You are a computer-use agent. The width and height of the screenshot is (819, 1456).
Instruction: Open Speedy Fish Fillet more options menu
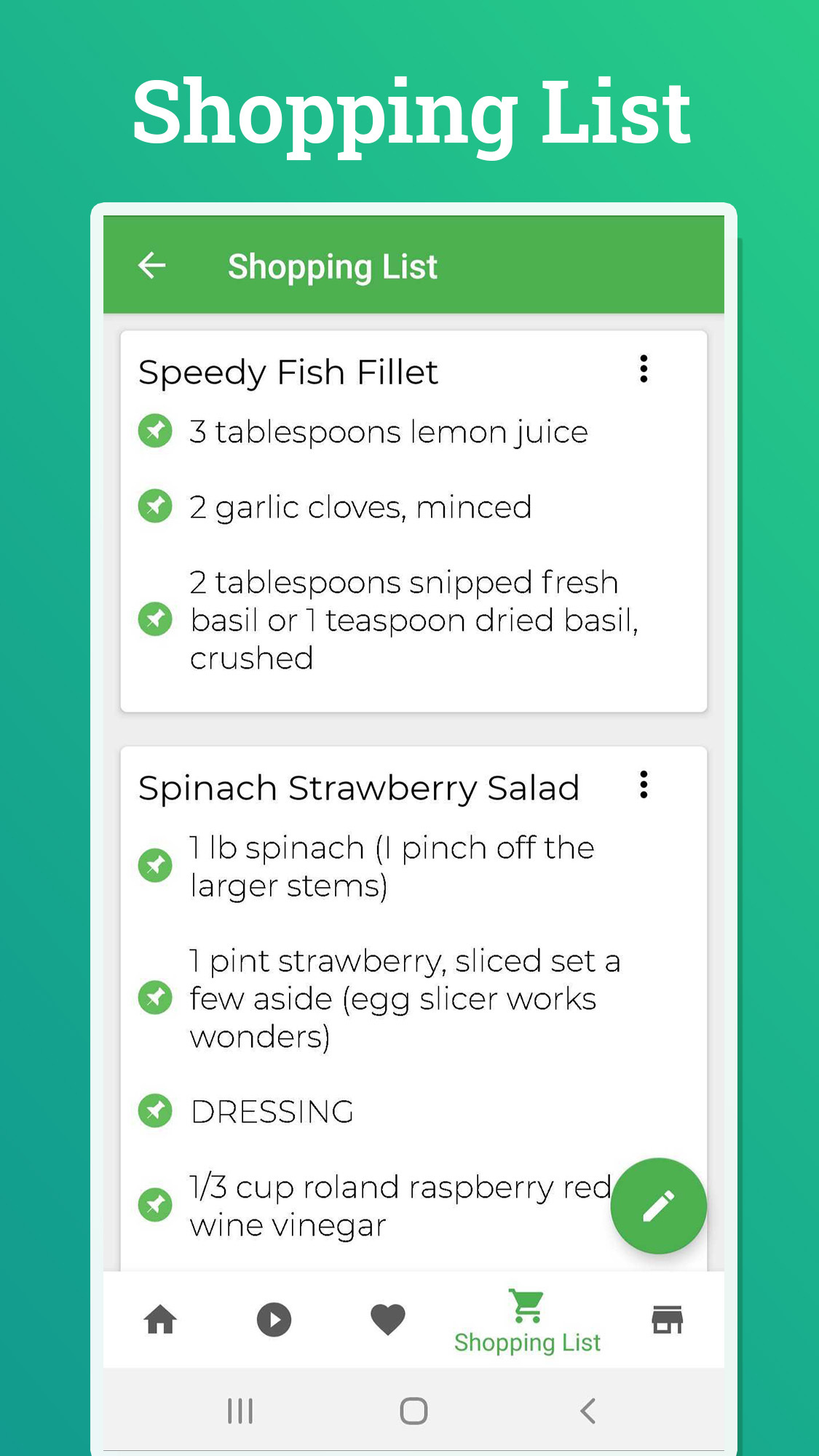[644, 370]
